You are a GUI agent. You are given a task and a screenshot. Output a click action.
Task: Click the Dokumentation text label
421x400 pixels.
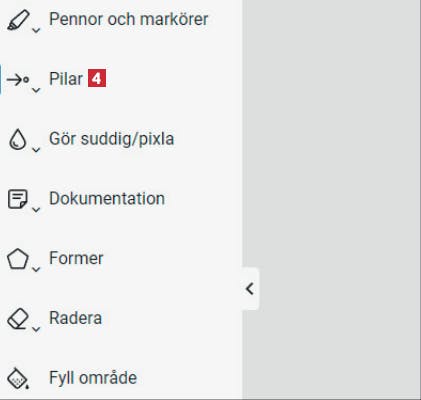pos(107,198)
